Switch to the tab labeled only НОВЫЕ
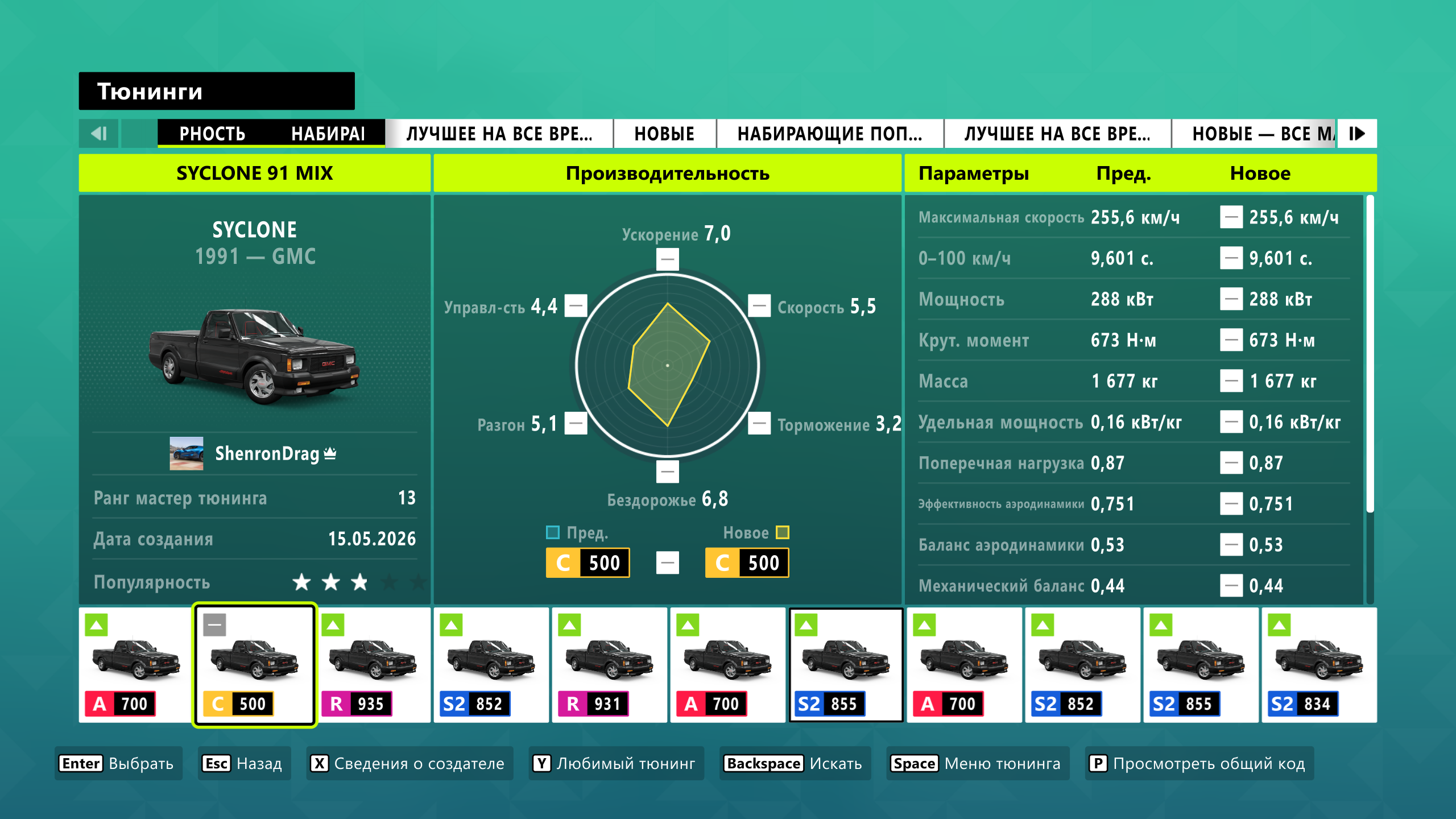This screenshot has width=1456, height=819. [x=664, y=134]
